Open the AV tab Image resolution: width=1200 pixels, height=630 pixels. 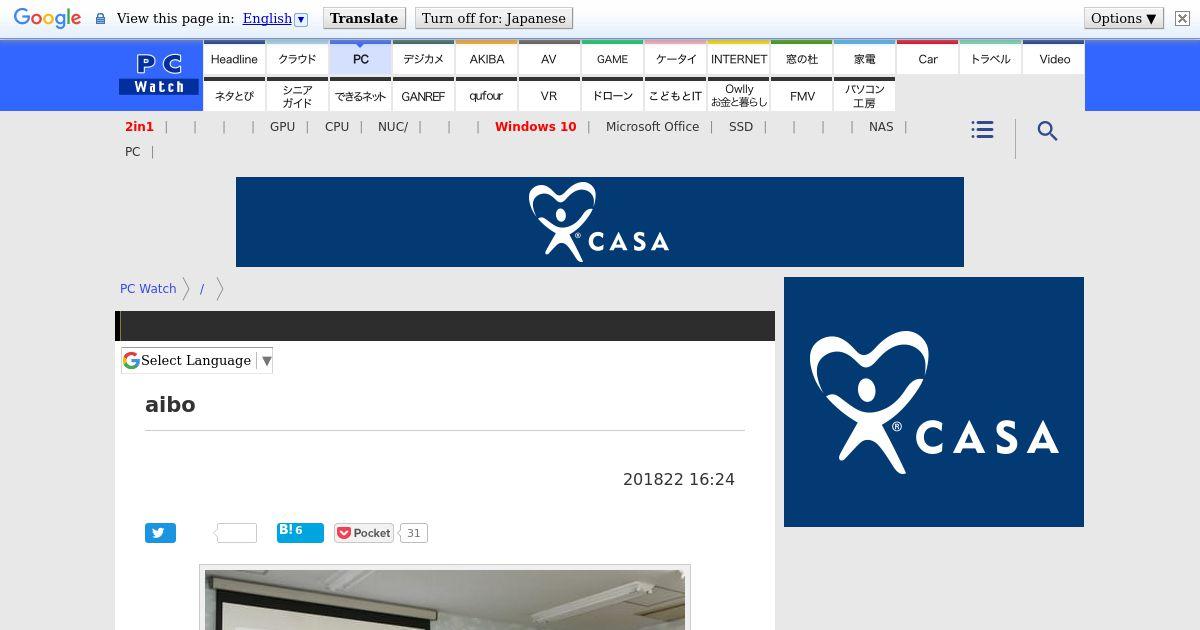click(x=549, y=58)
